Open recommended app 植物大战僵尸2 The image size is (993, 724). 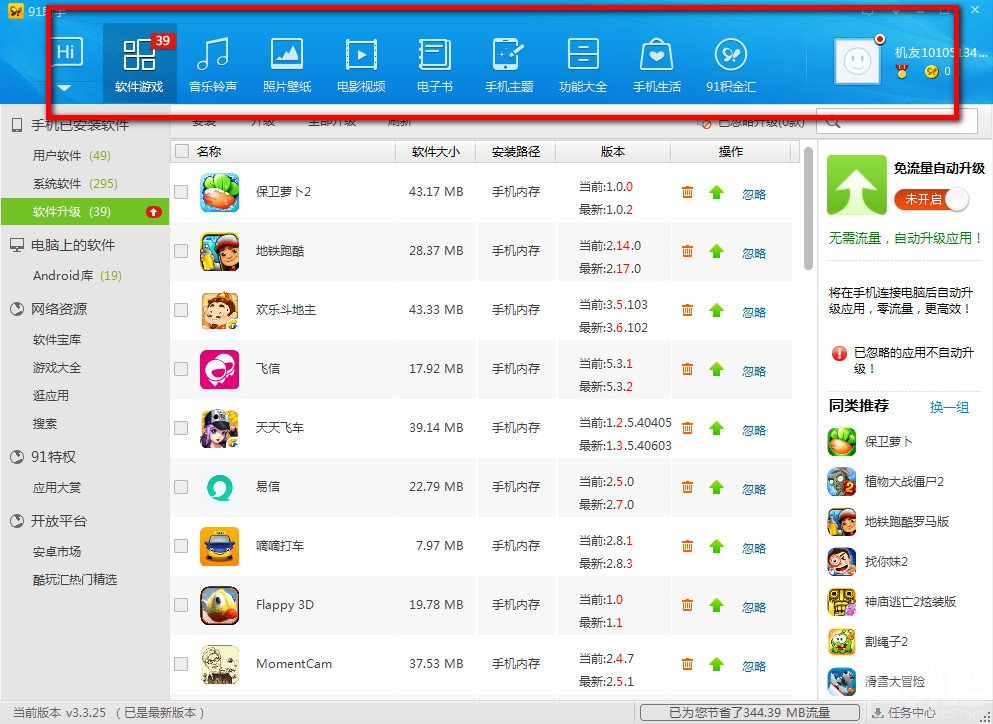885,482
